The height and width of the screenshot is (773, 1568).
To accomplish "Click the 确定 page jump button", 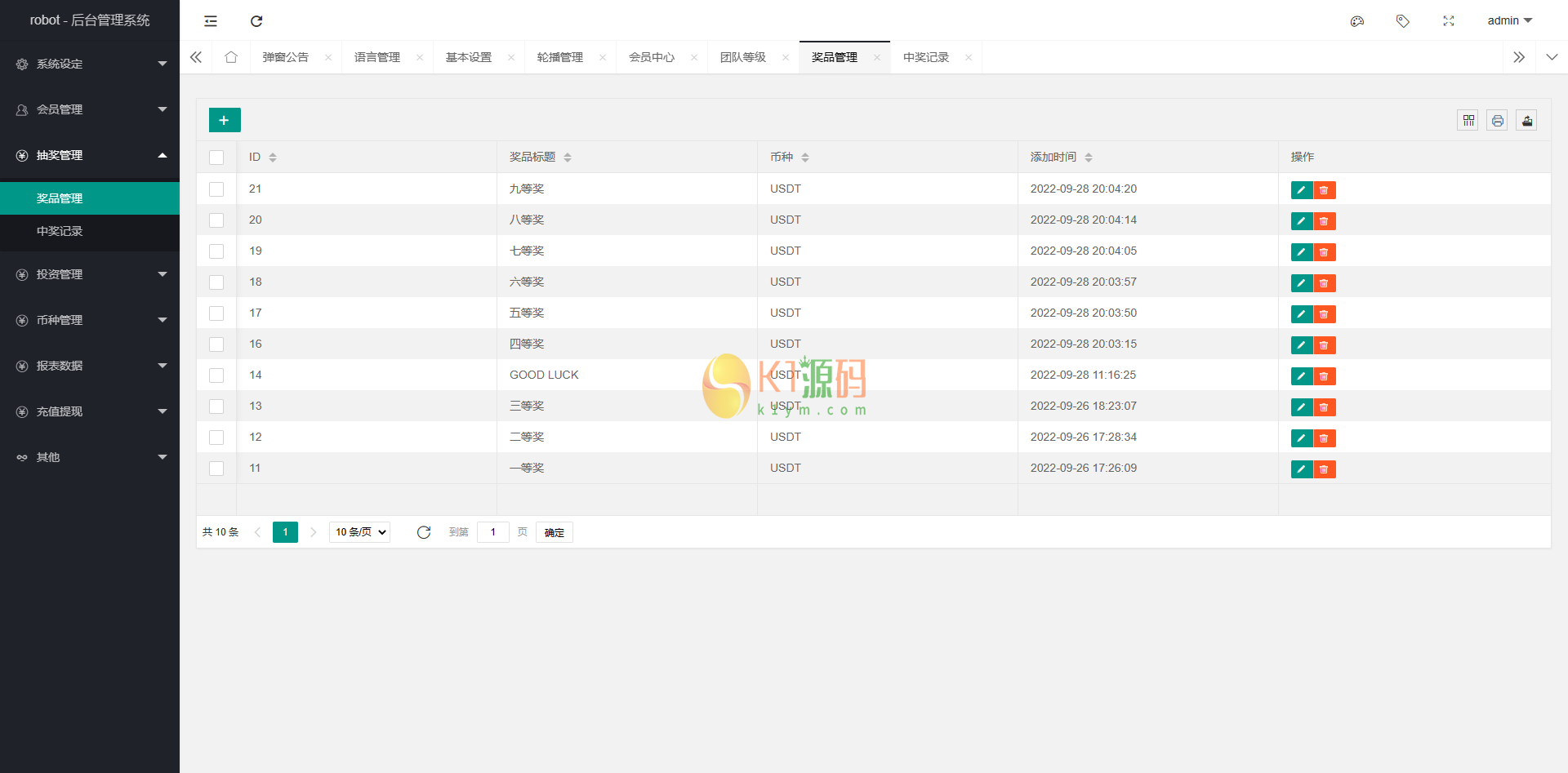I will click(554, 532).
